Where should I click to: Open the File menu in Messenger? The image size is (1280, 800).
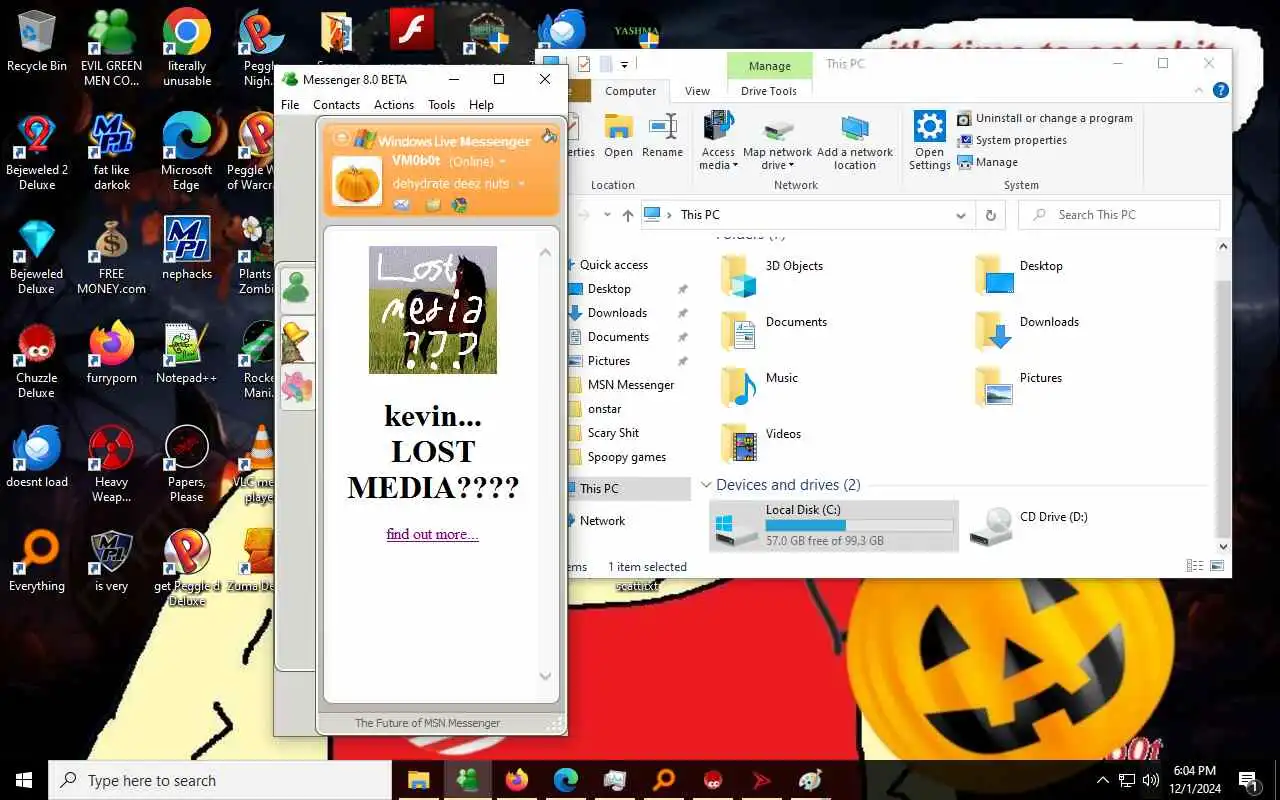(290, 105)
